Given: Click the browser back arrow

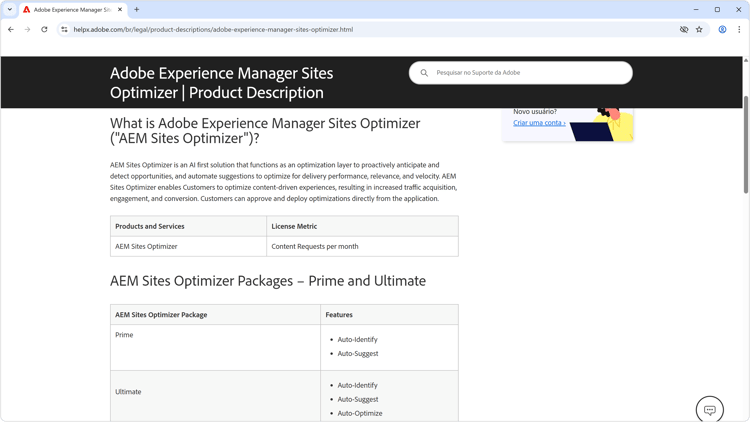Looking at the screenshot, I should pyautogui.click(x=11, y=29).
